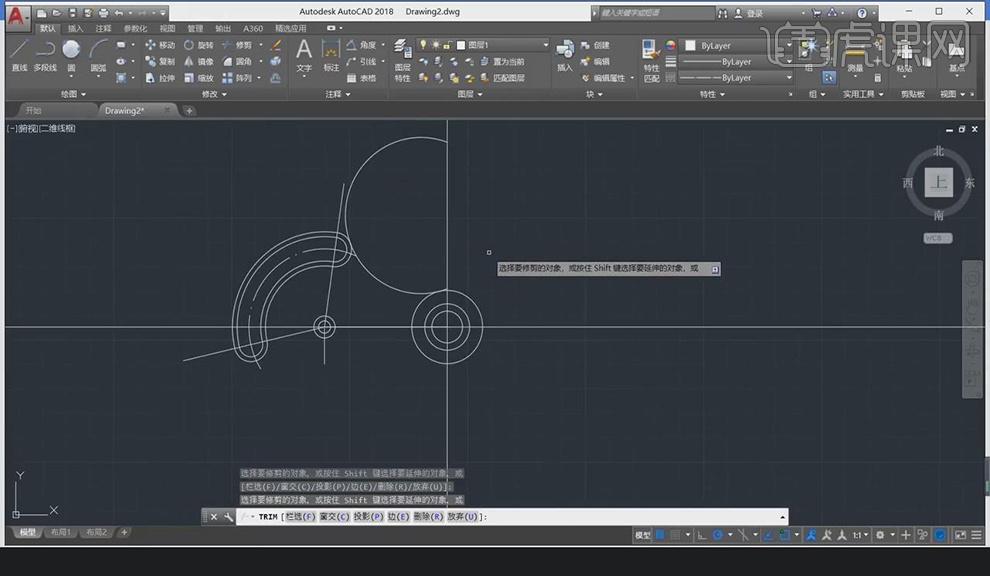This screenshot has width=990, height=576.
Task: Select the Line (直线) drawing tool
Action: (x=20, y=54)
